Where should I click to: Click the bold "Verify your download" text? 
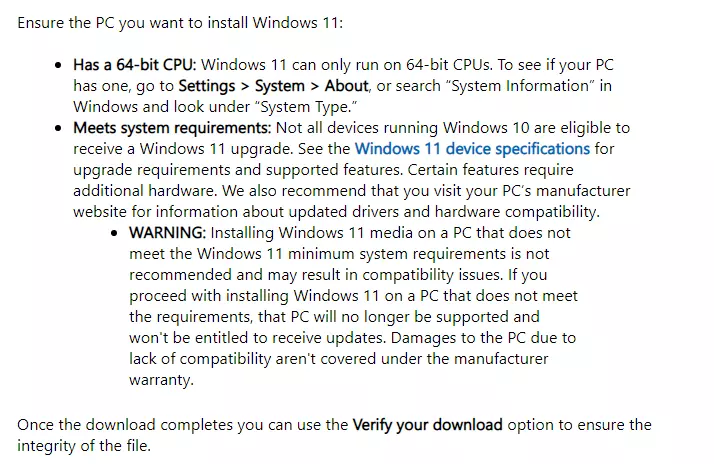(427, 425)
